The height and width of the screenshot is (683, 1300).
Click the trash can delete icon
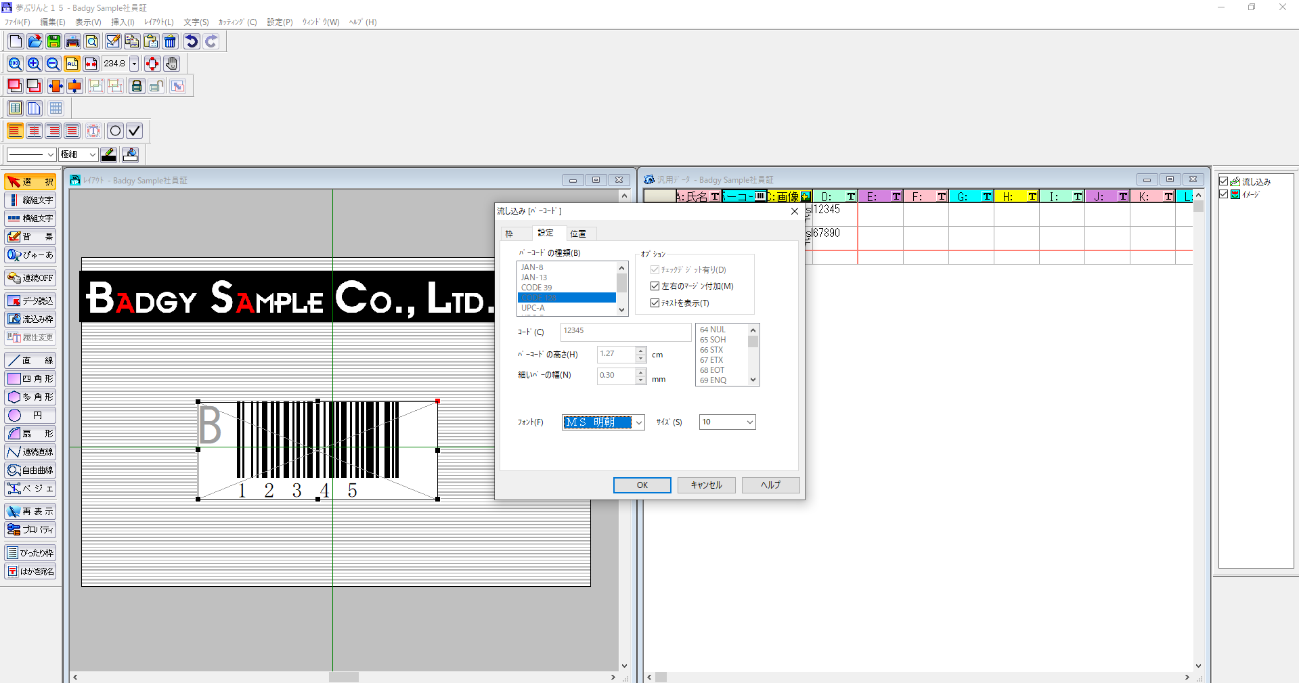coord(170,41)
